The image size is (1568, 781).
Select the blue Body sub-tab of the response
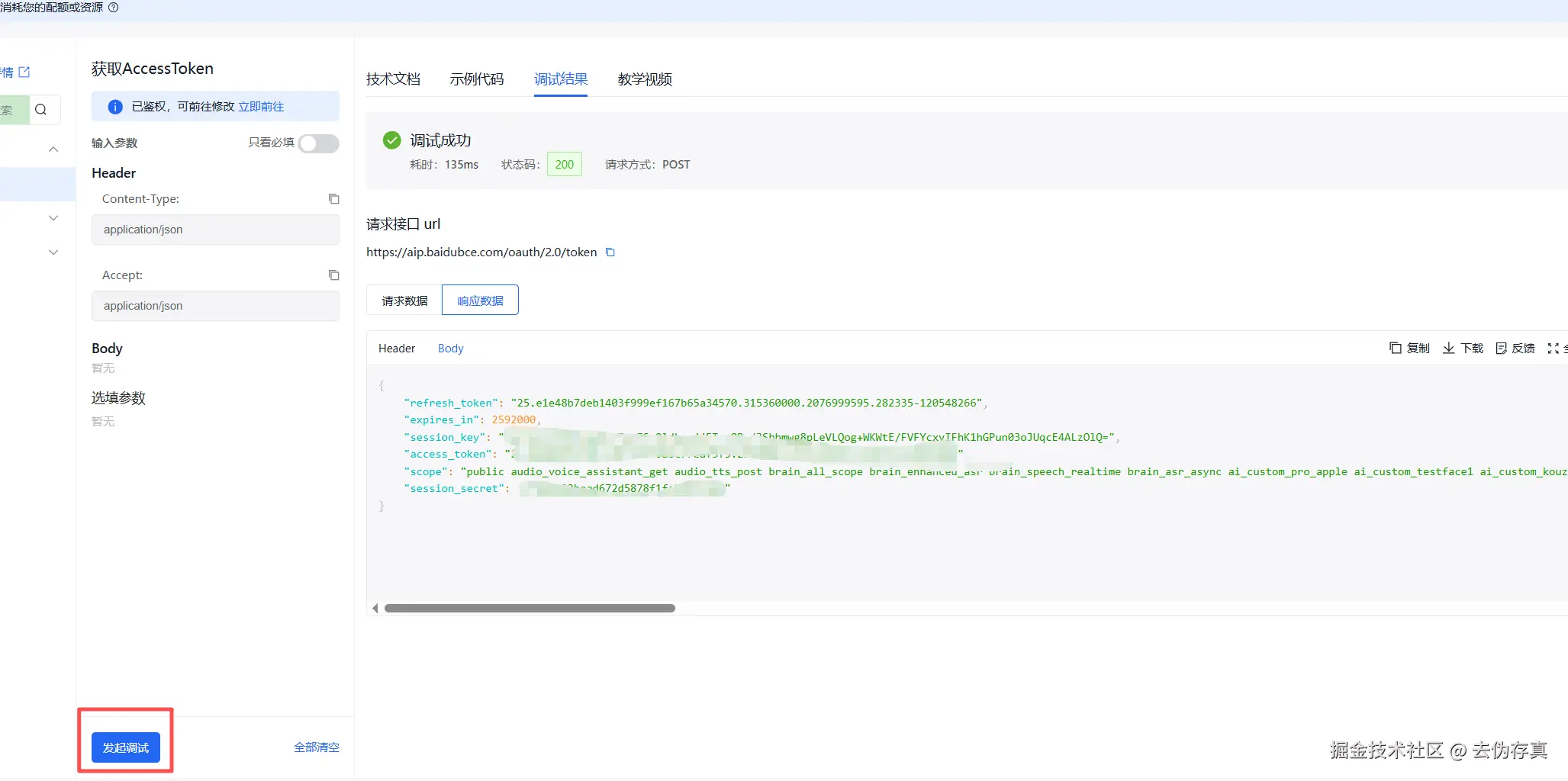click(x=451, y=349)
